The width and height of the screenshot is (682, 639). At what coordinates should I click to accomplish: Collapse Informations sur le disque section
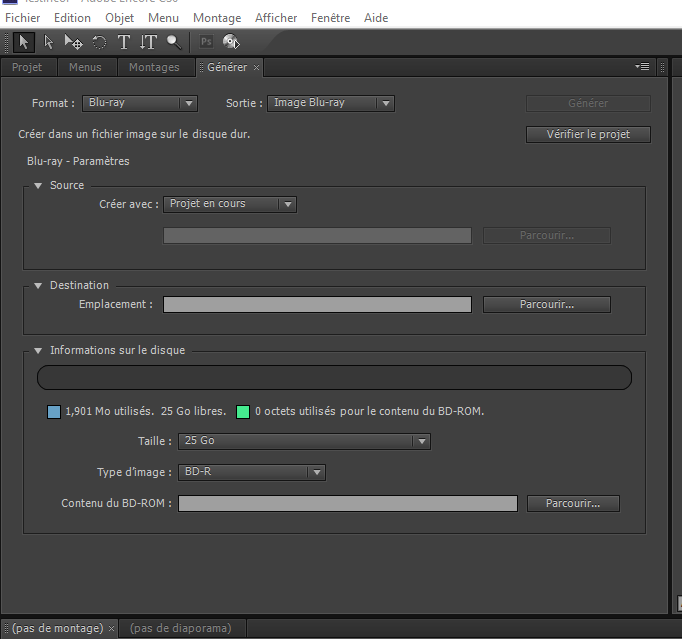coord(38,351)
